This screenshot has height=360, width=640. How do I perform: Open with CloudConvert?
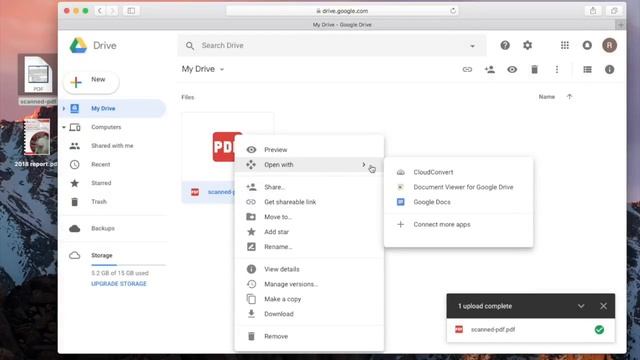pos(458,172)
